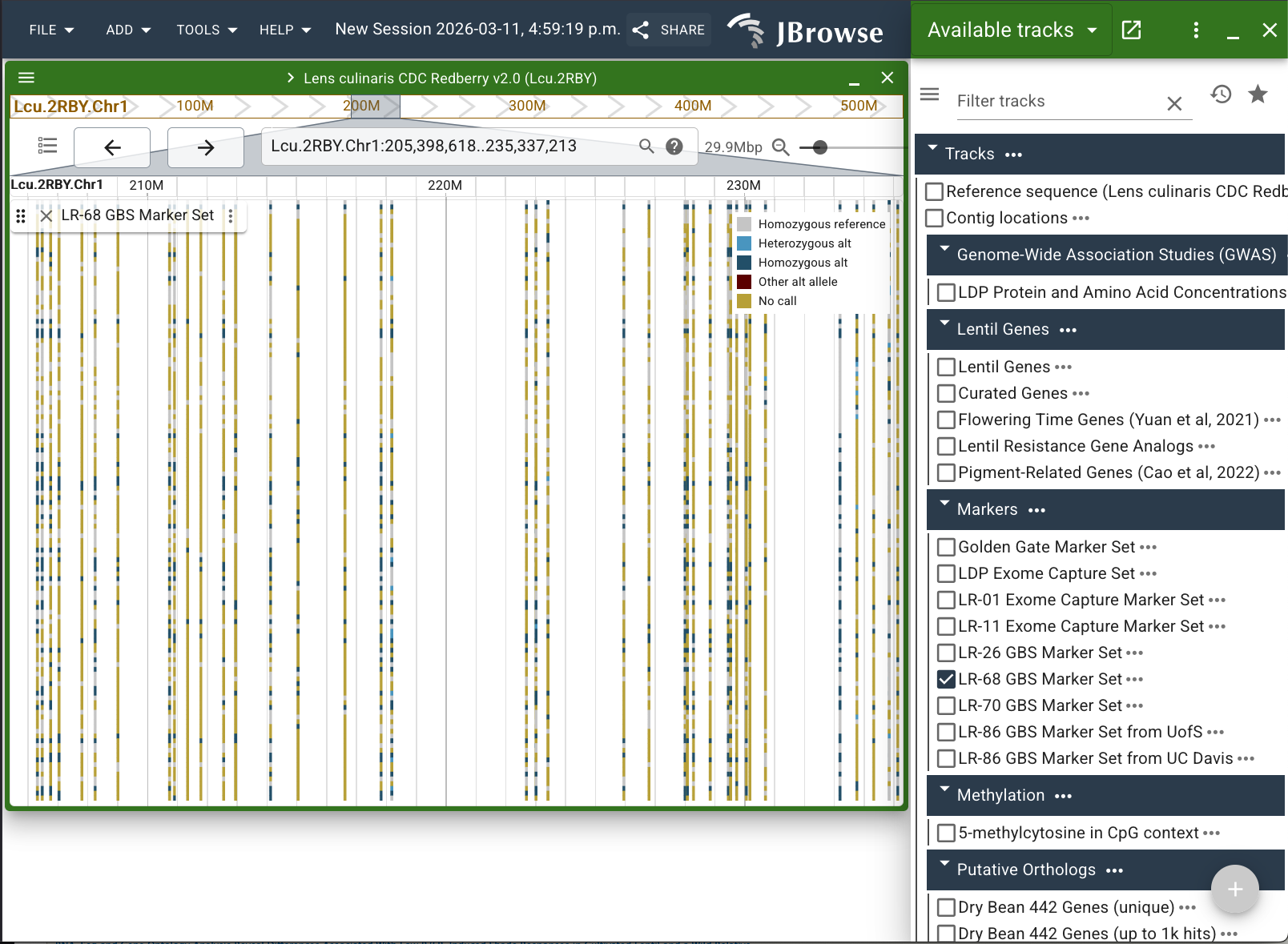This screenshot has width=1288, height=944.
Task: Click the Filter tracks input field
Action: coord(1057,101)
